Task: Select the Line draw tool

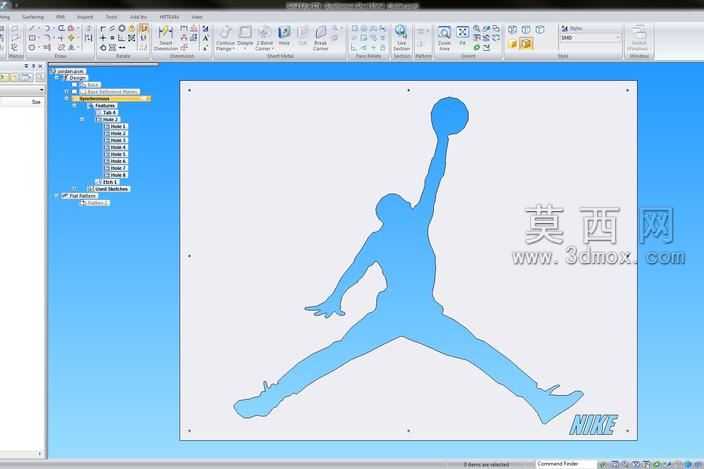Action: pyautogui.click(x=32, y=28)
